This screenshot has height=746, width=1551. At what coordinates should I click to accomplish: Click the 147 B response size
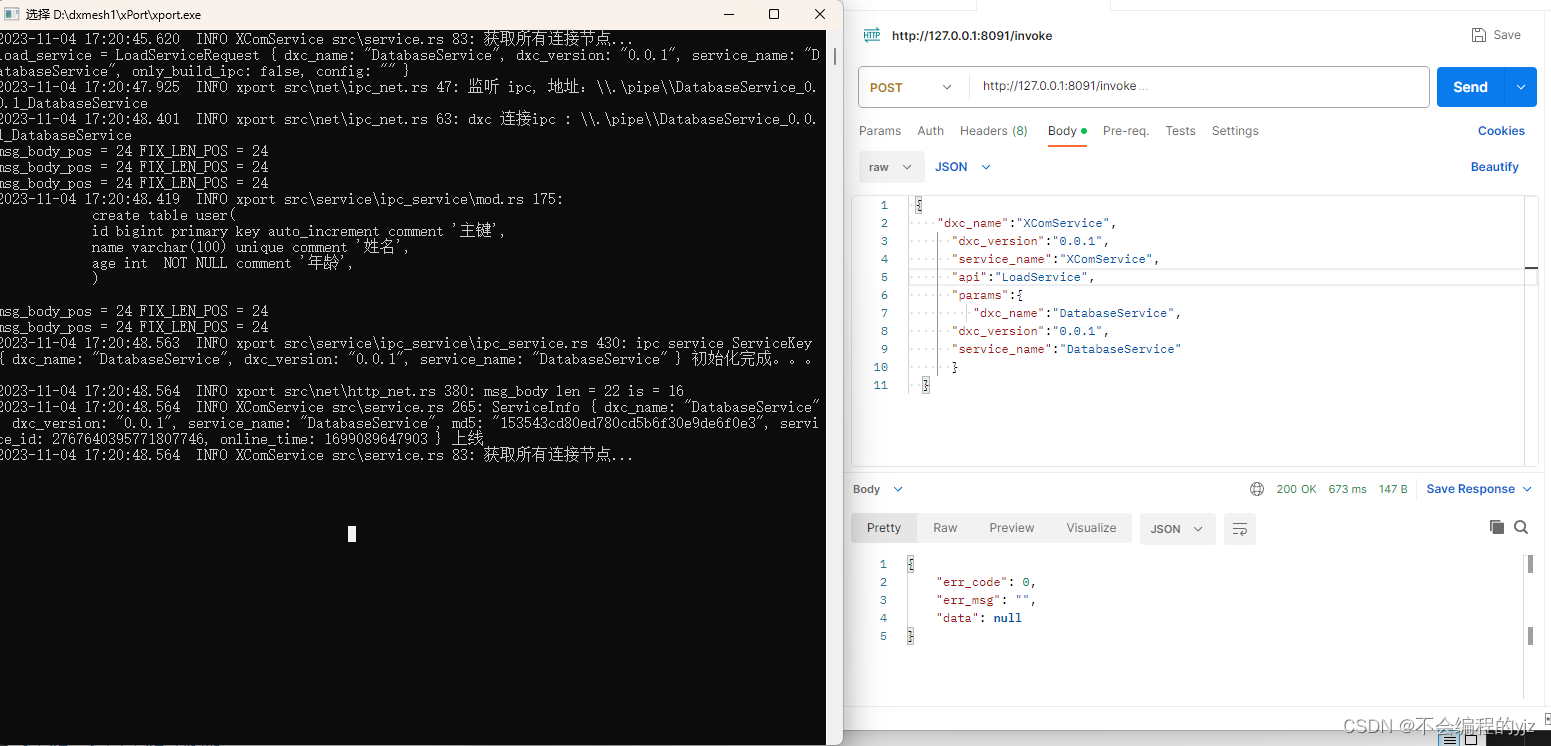click(1393, 489)
